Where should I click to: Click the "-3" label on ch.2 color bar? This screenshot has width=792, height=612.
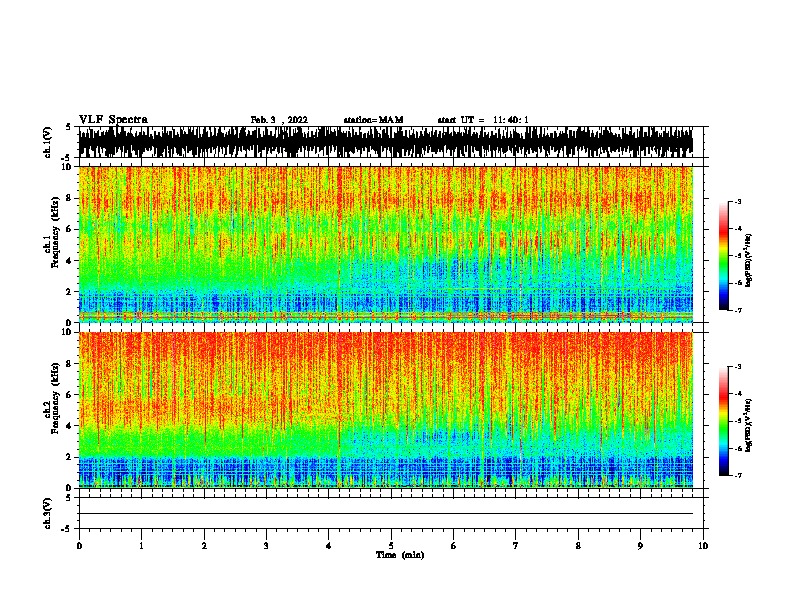[737, 367]
